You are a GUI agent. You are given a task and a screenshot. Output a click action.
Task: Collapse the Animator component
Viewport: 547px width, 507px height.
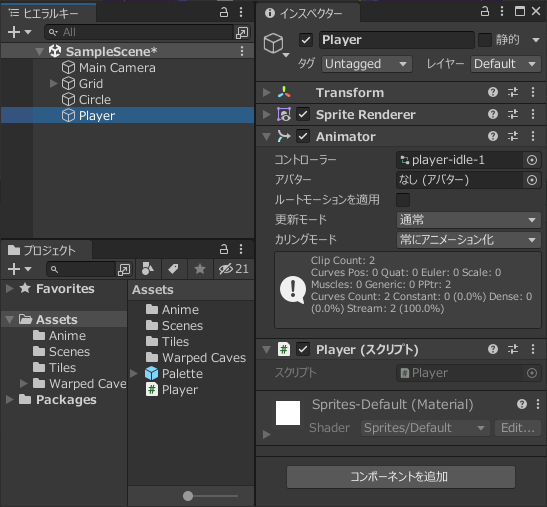pos(267,136)
